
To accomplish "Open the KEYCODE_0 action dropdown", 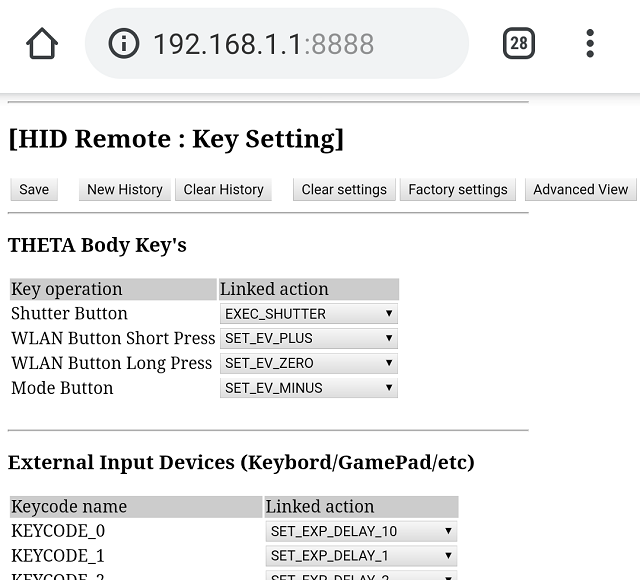I will pos(361,531).
